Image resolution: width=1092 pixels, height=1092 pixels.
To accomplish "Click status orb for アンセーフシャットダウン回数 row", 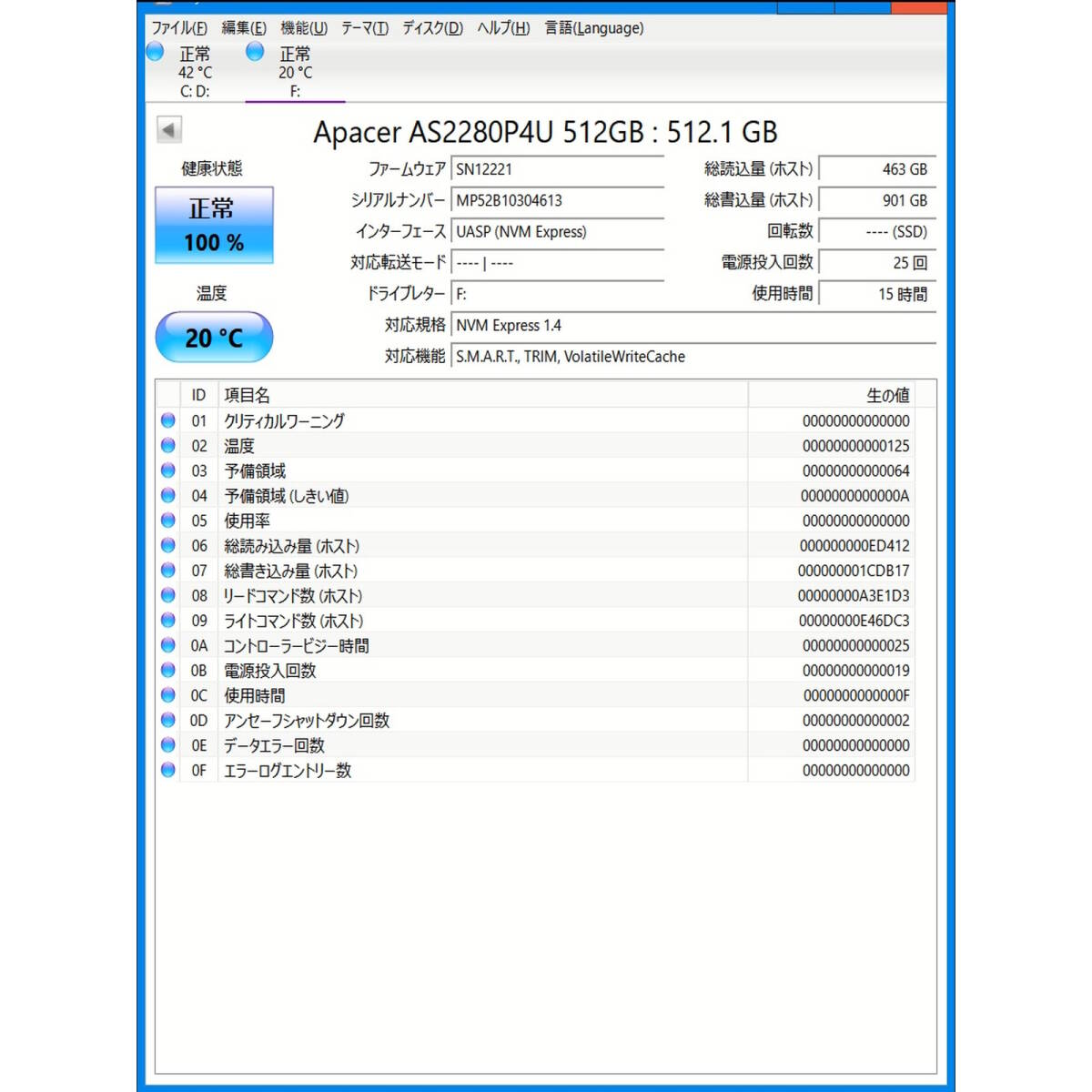I will click(168, 720).
